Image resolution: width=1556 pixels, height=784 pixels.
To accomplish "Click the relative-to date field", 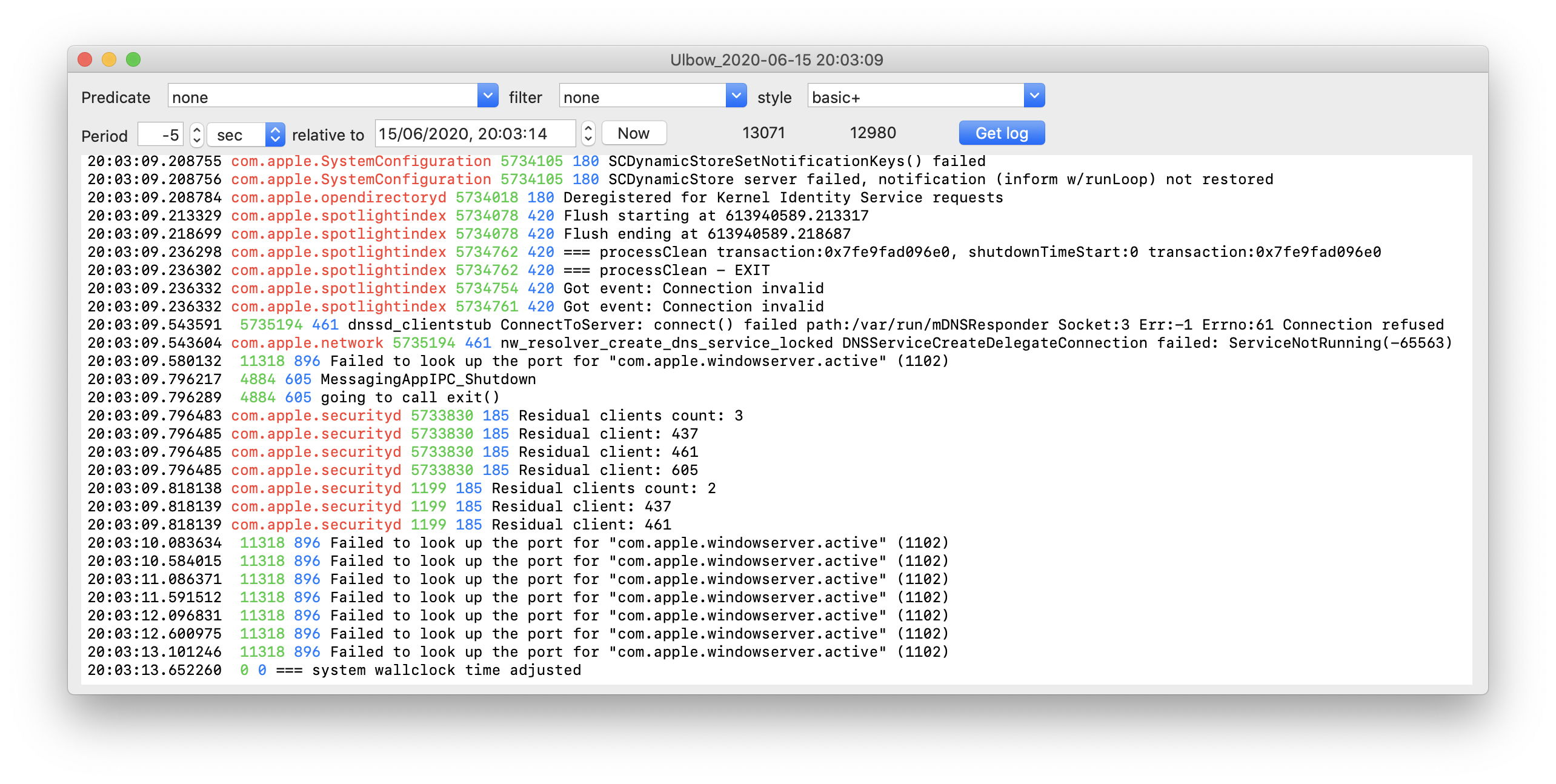I will point(475,133).
